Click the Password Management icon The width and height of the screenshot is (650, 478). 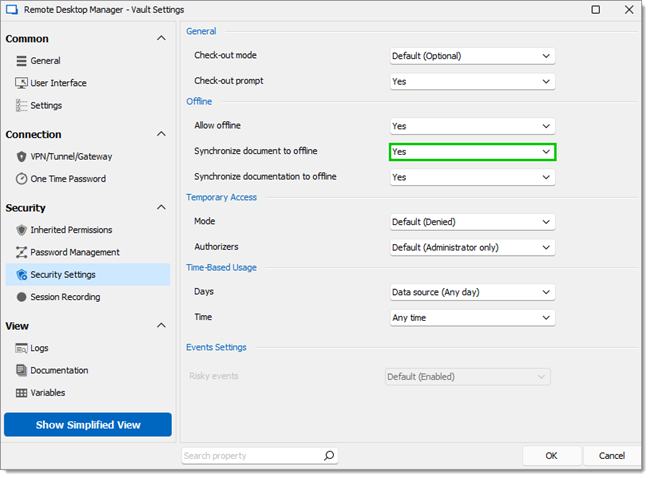point(21,252)
